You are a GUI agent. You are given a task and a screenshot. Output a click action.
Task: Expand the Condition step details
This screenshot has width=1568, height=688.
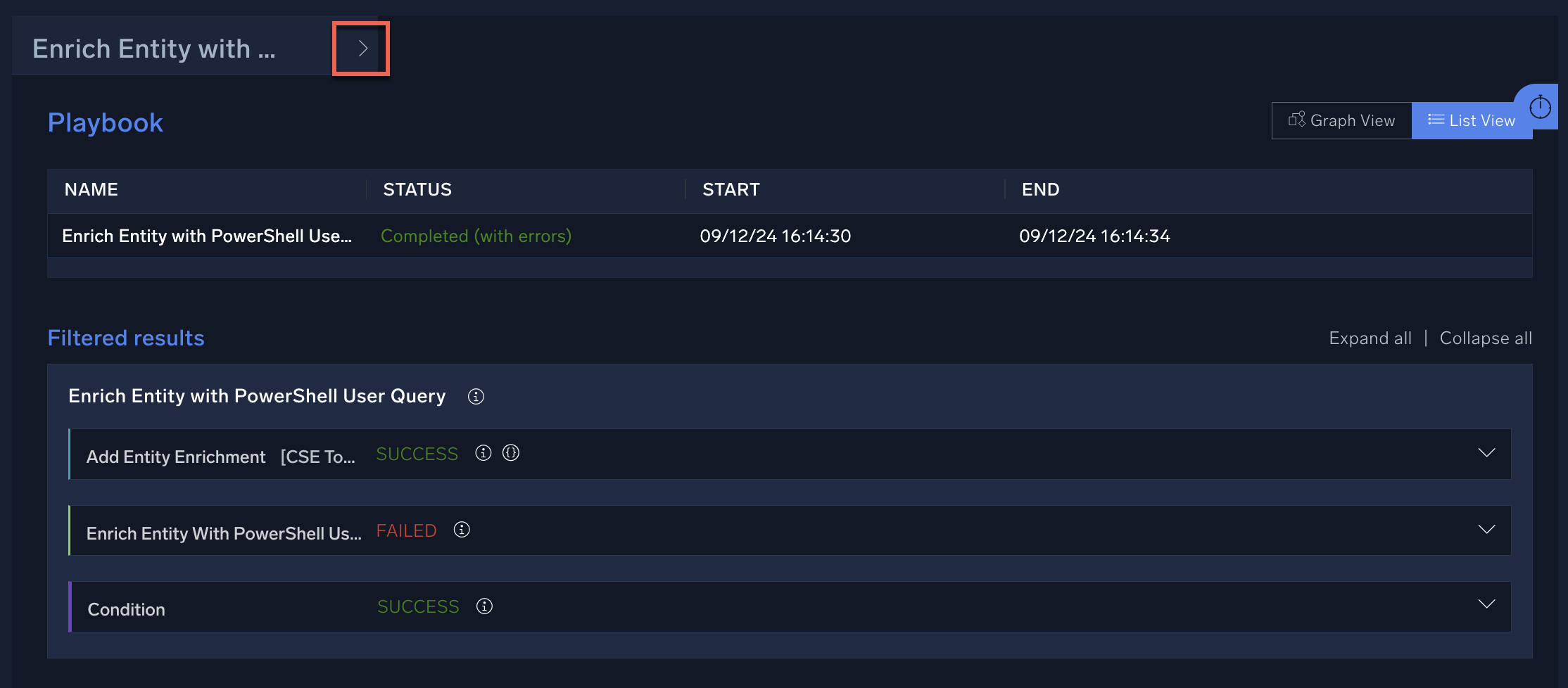coord(1486,604)
